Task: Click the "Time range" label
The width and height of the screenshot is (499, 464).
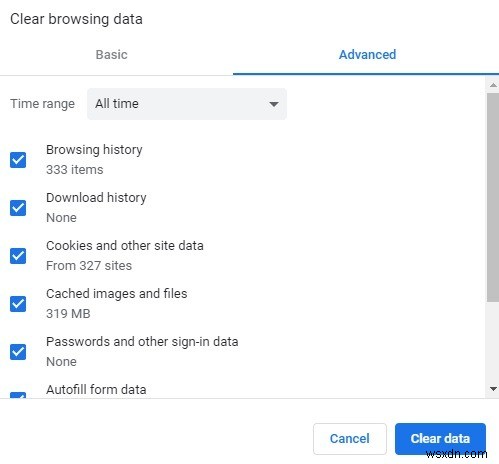Action: point(42,104)
